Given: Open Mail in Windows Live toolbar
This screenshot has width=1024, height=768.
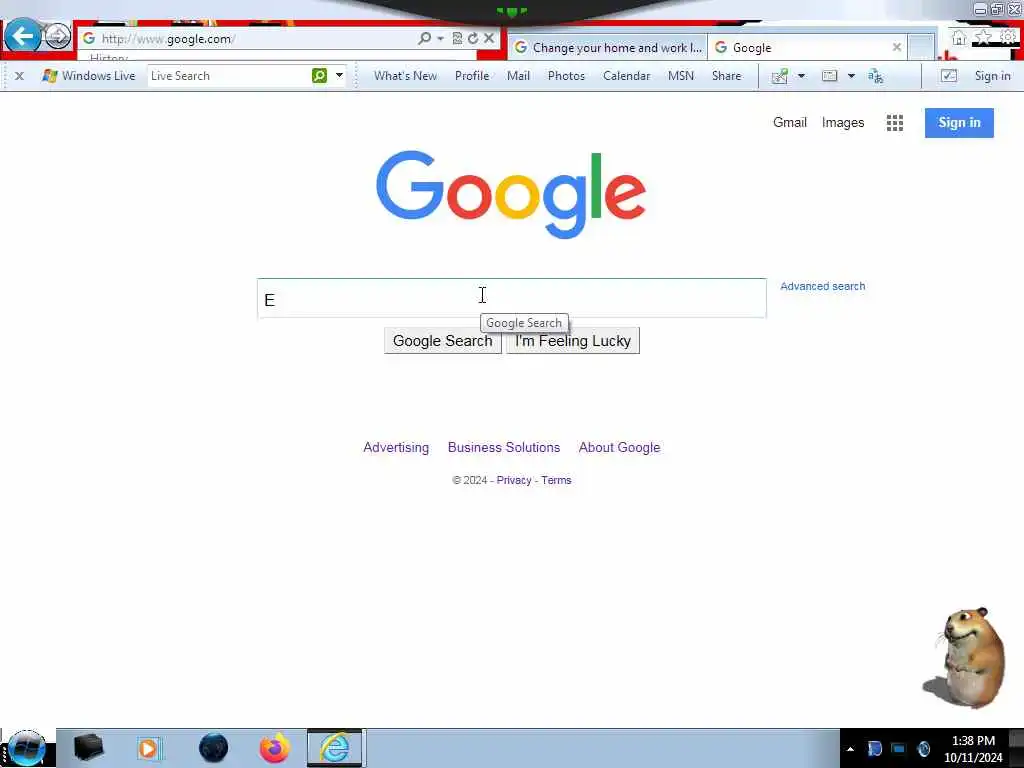Looking at the screenshot, I should click(519, 76).
